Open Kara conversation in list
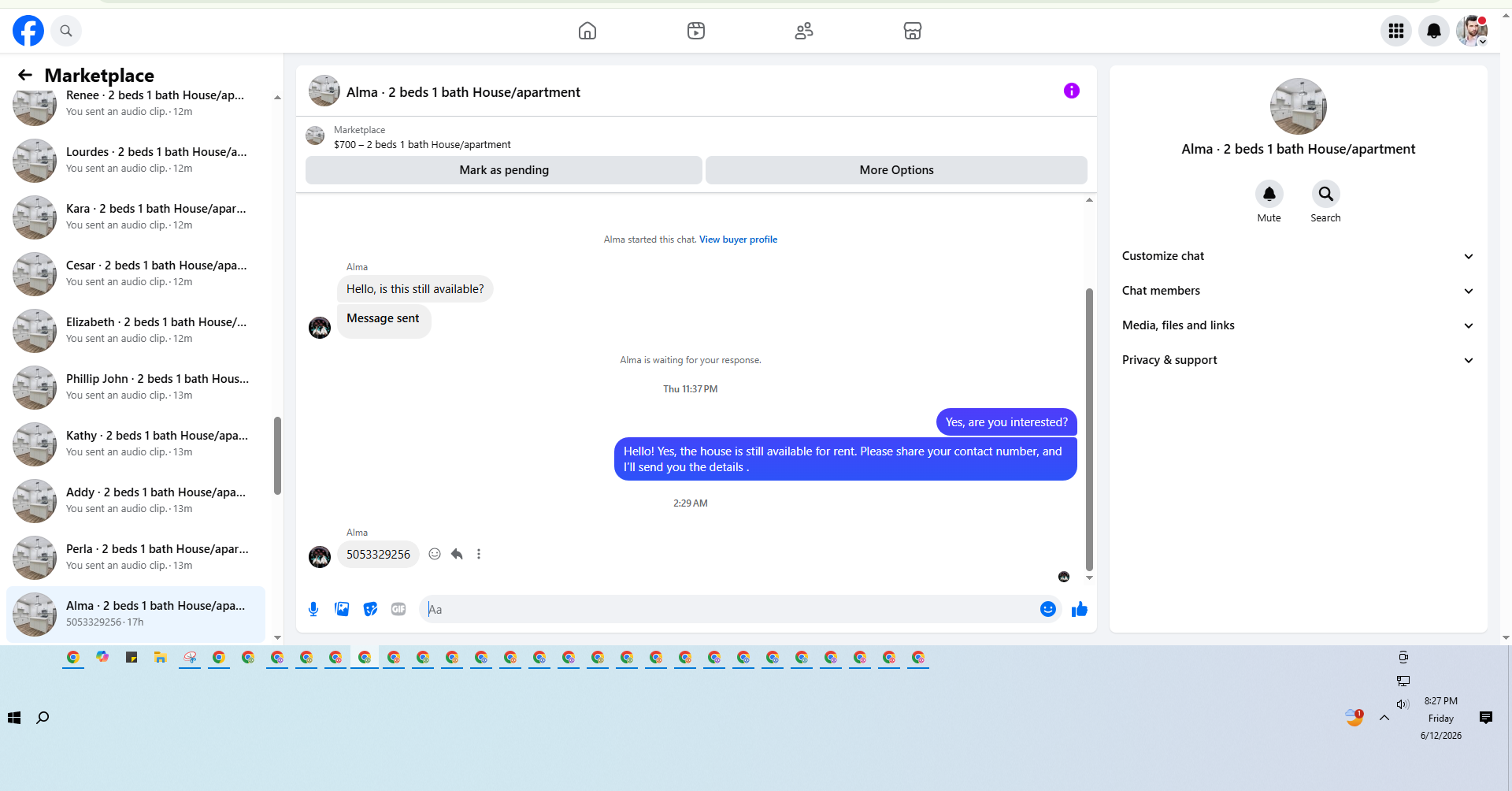The width and height of the screenshot is (1512, 791). 135,217
